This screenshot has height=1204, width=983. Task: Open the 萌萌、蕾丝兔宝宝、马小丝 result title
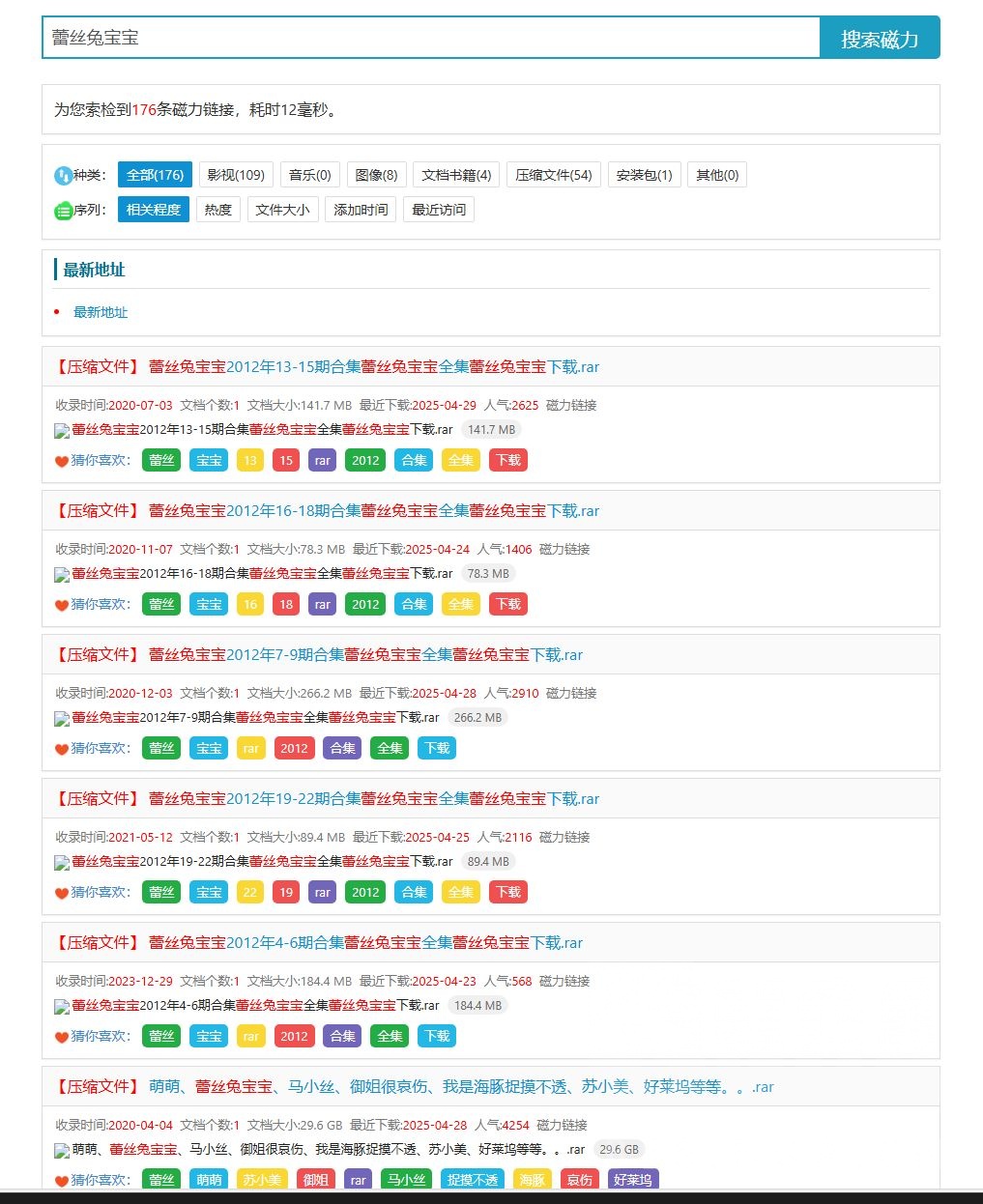pyautogui.click(x=461, y=1087)
